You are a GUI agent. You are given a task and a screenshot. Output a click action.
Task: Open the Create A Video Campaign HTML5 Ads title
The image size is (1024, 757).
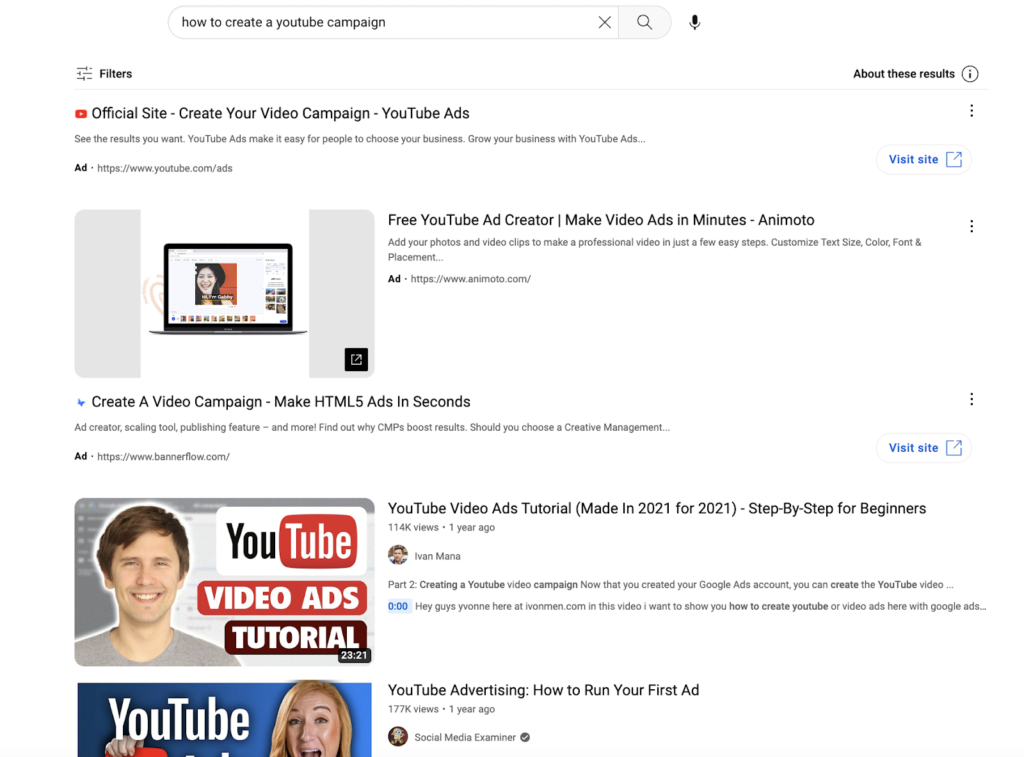281,402
